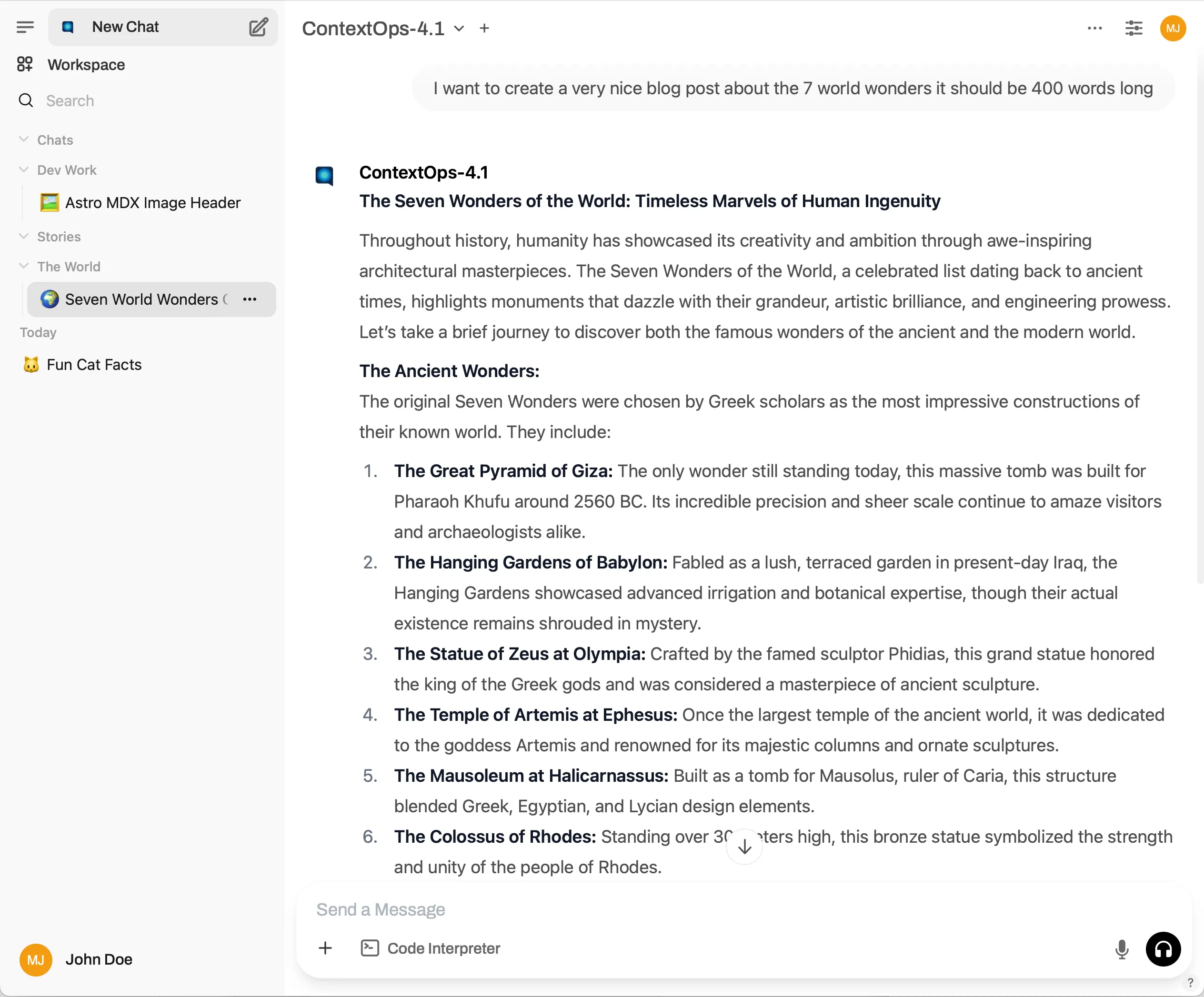
Task: Open chat controls sliders icon
Action: (x=1134, y=29)
